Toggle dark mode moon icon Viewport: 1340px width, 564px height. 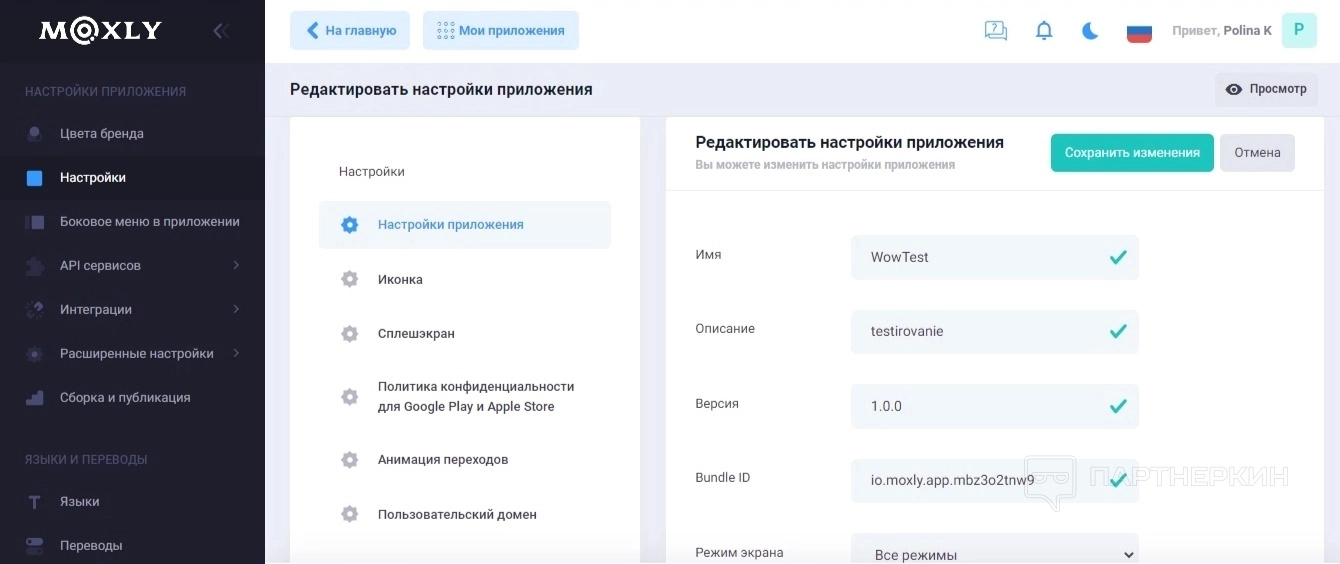click(1090, 31)
